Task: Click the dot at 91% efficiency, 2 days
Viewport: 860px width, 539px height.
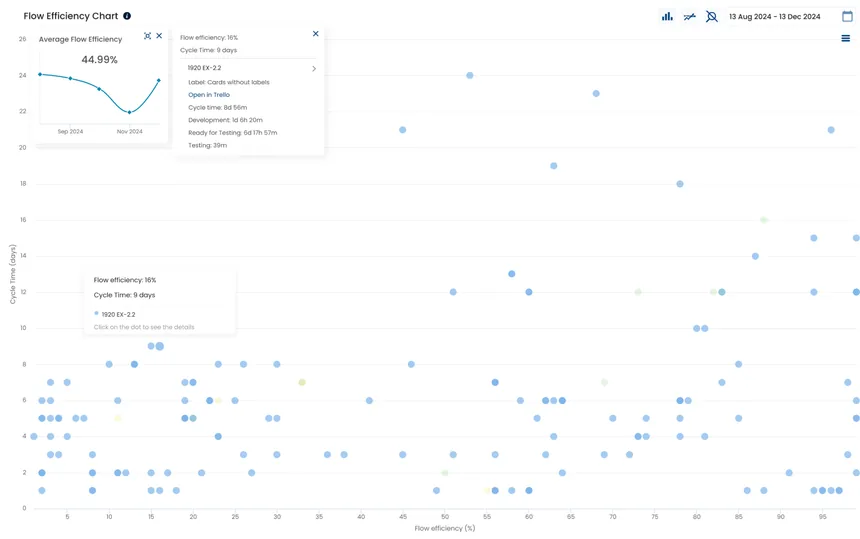Action: tap(789, 473)
